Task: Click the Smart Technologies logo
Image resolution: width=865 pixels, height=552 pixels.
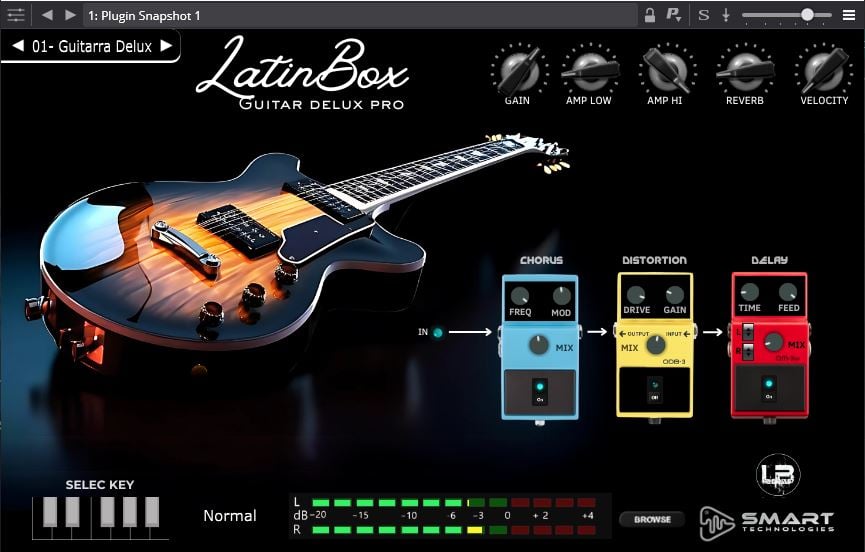Action: 767,523
